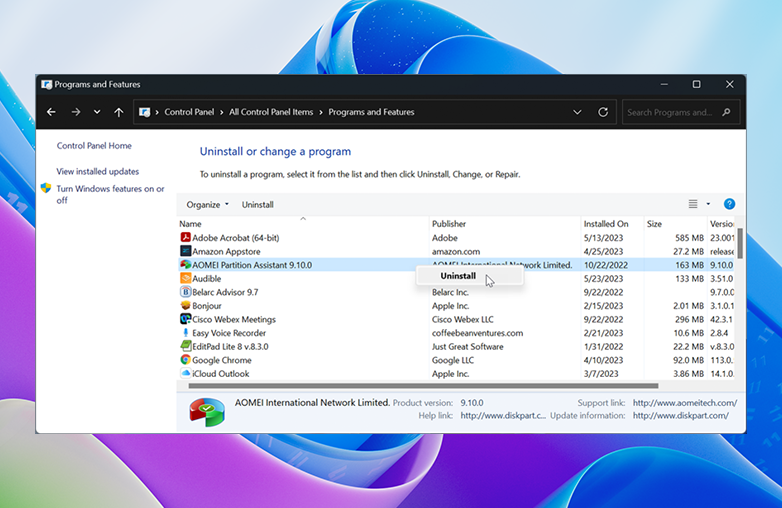Go back with the back arrow
Image resolution: width=782 pixels, height=508 pixels.
click(x=51, y=112)
